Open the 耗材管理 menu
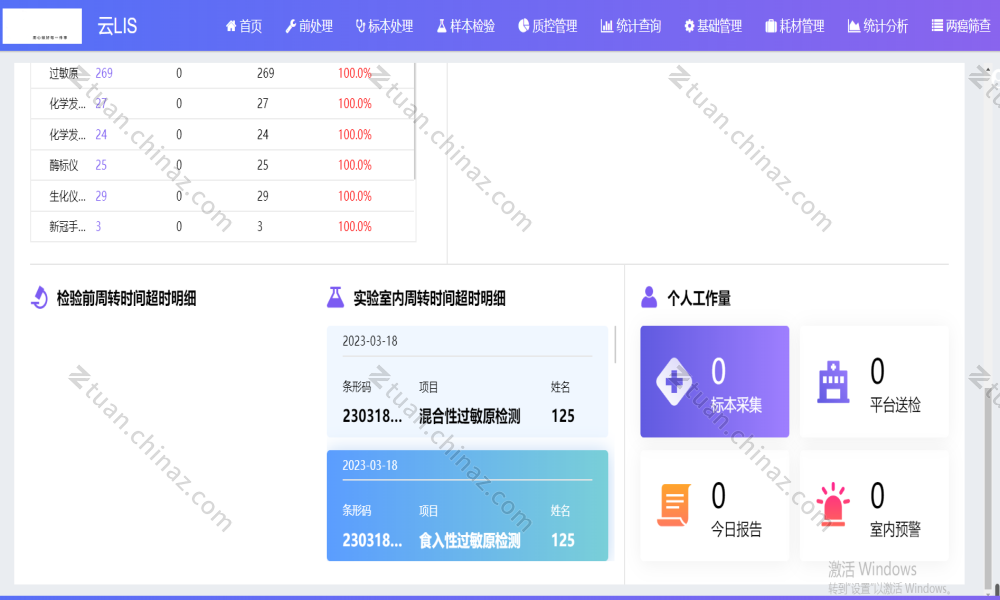 click(795, 26)
